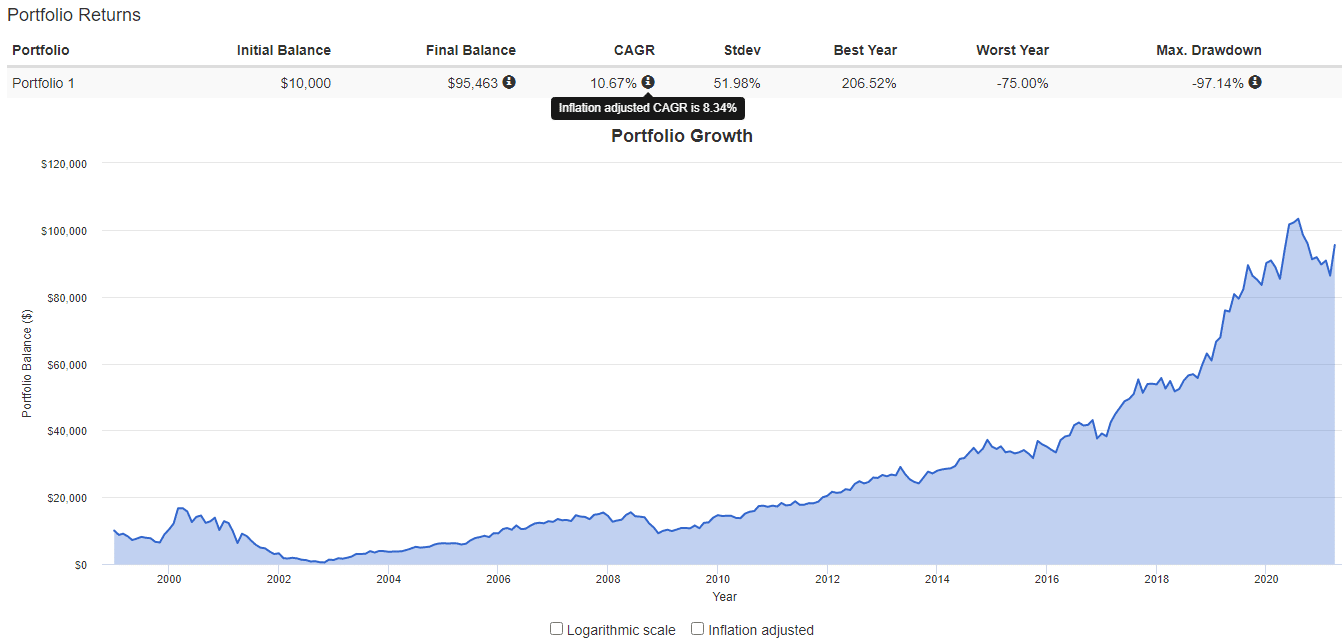The image size is (1342, 643).
Task: Click the inflation adjusted CAGR tooltip
Action: pos(648,108)
